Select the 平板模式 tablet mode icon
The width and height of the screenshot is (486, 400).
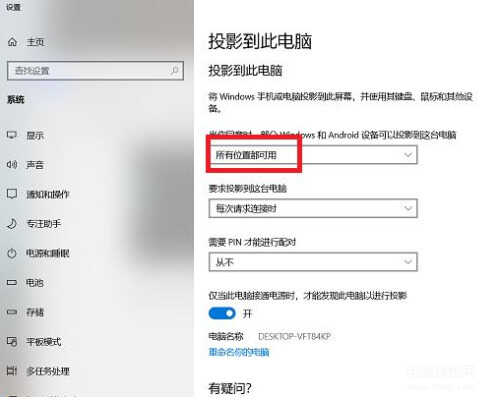[12, 341]
